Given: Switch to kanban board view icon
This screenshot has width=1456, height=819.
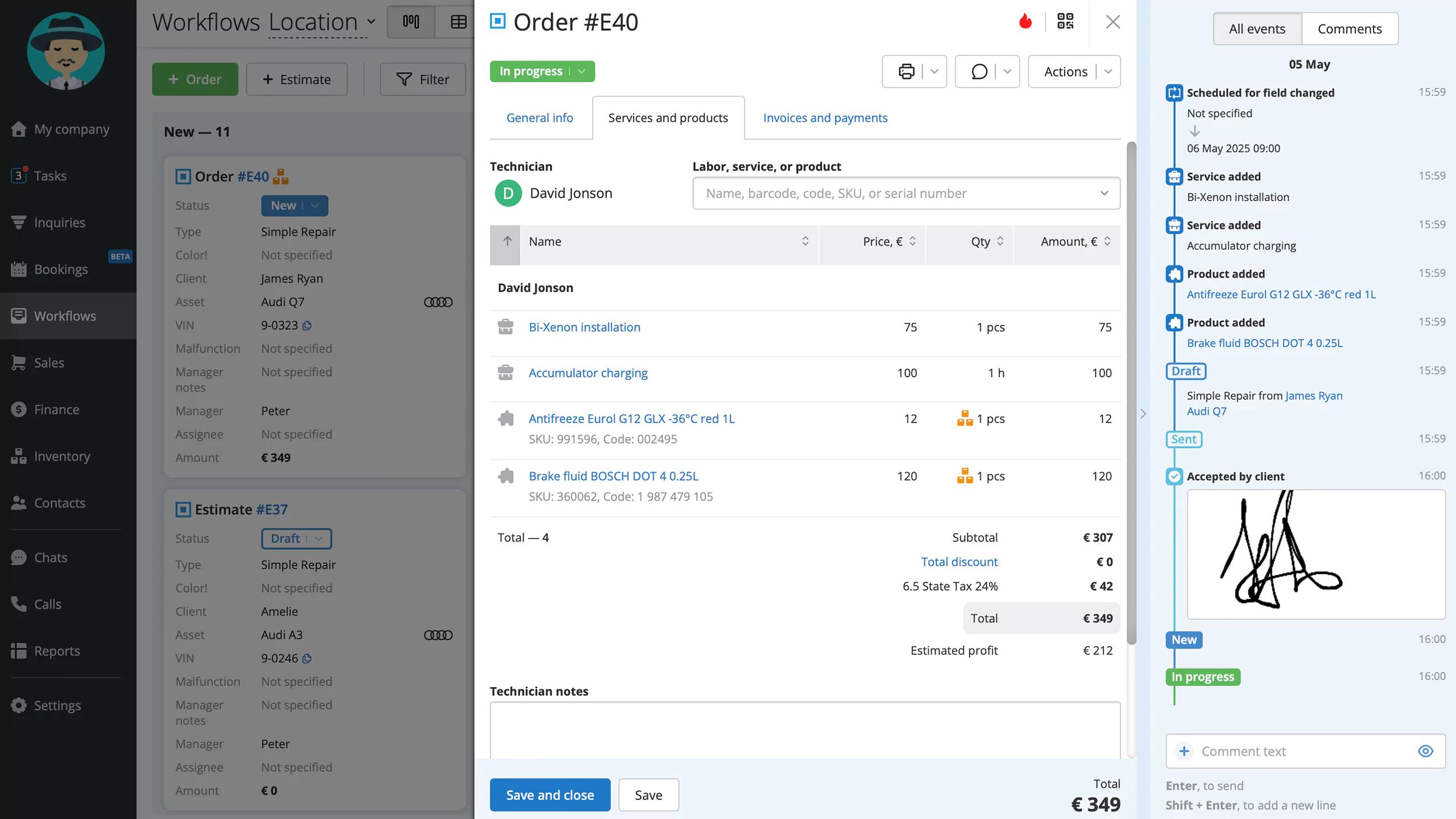Looking at the screenshot, I should 411,22.
